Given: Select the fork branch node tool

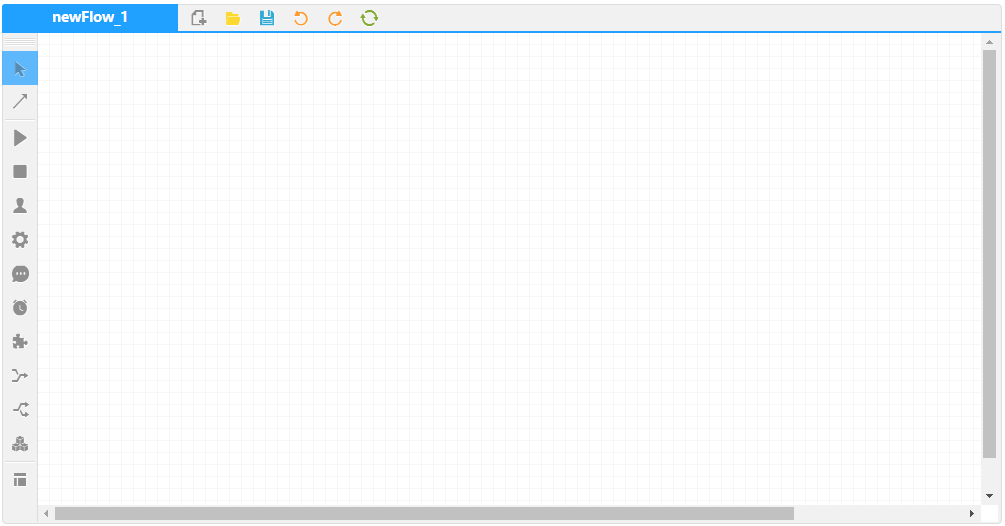Looking at the screenshot, I should click(x=20, y=410).
